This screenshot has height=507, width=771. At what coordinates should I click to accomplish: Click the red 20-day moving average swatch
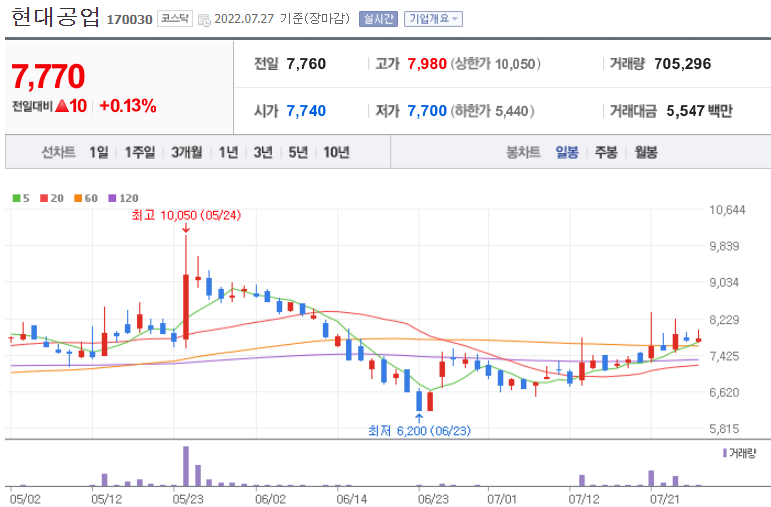coord(44,198)
